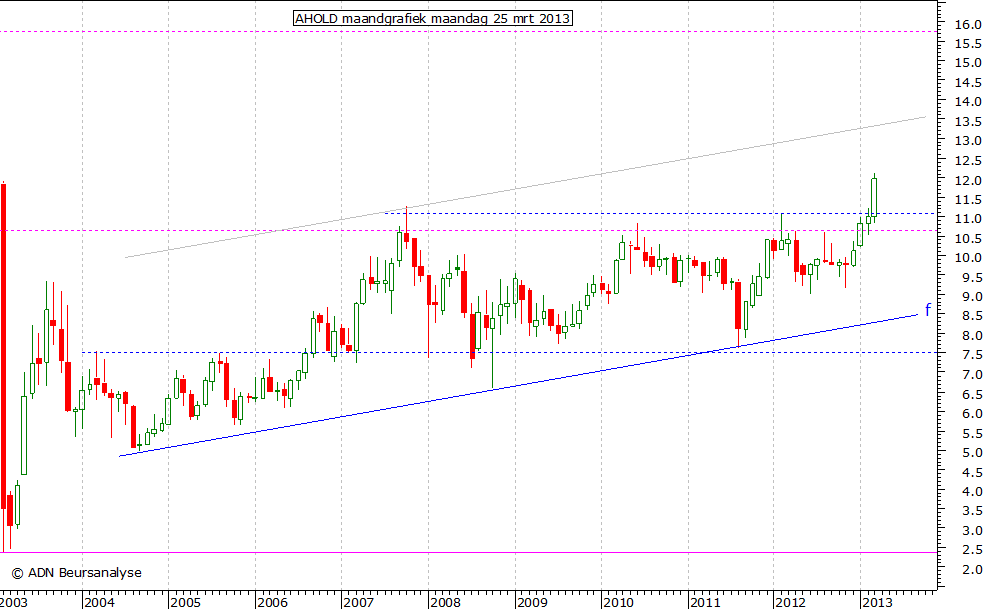985x609 pixels.
Task: Select the 2006 year label
Action: pos(273,603)
